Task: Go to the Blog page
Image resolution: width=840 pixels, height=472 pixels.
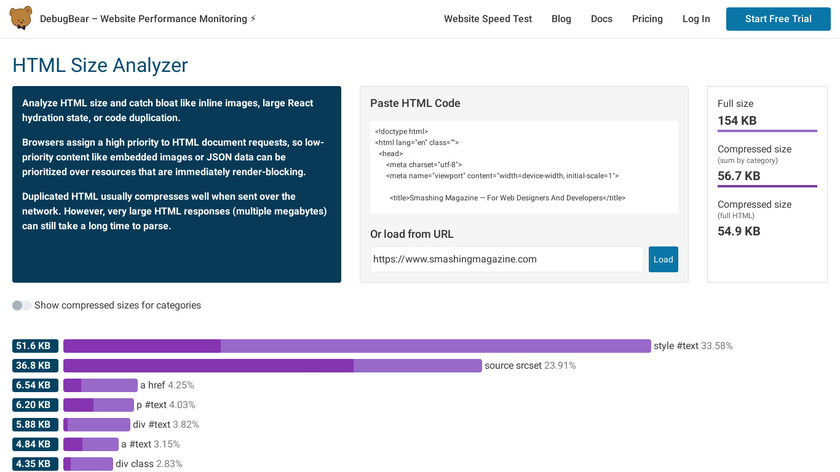Action: click(561, 19)
